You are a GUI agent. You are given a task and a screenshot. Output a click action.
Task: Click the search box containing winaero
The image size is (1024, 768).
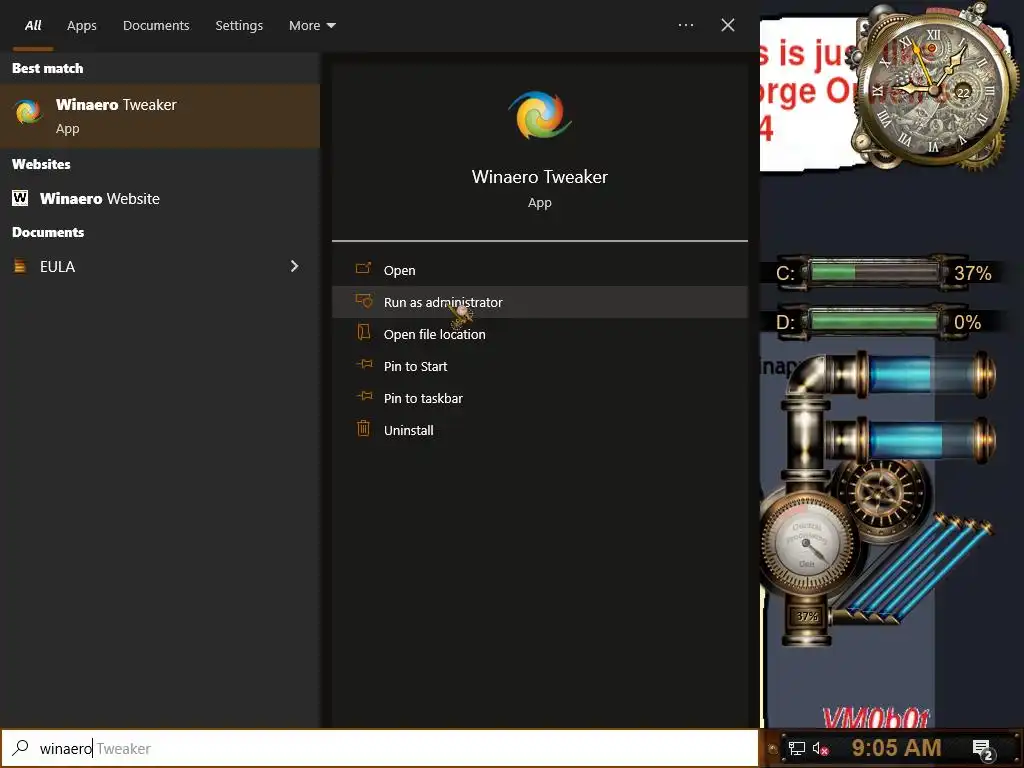pyautogui.click(x=379, y=748)
